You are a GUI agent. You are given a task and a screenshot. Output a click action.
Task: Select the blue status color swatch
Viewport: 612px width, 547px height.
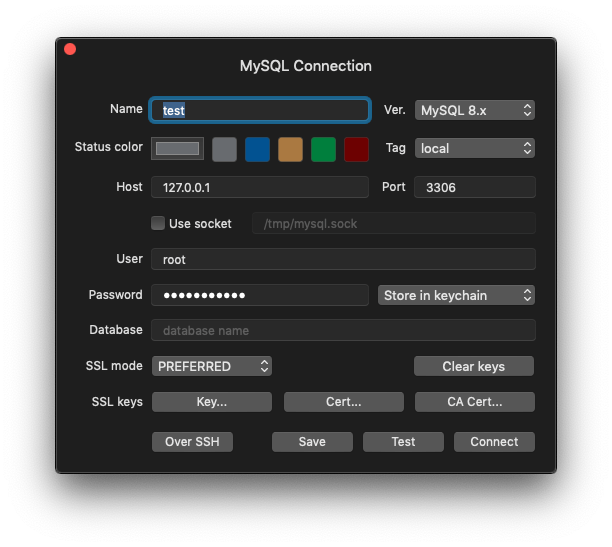click(258, 149)
